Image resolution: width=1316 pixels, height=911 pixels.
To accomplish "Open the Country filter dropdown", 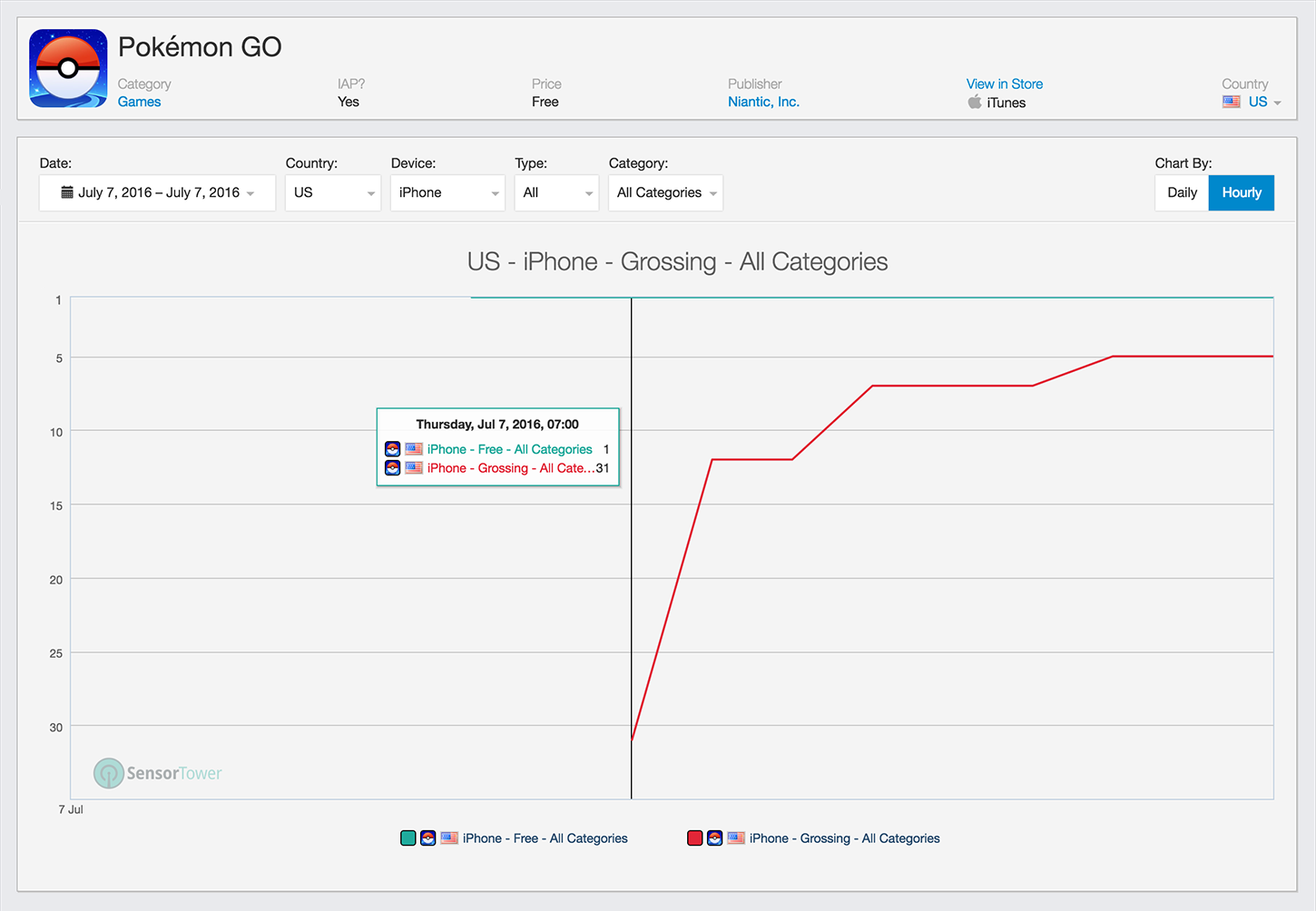I will coord(333,192).
